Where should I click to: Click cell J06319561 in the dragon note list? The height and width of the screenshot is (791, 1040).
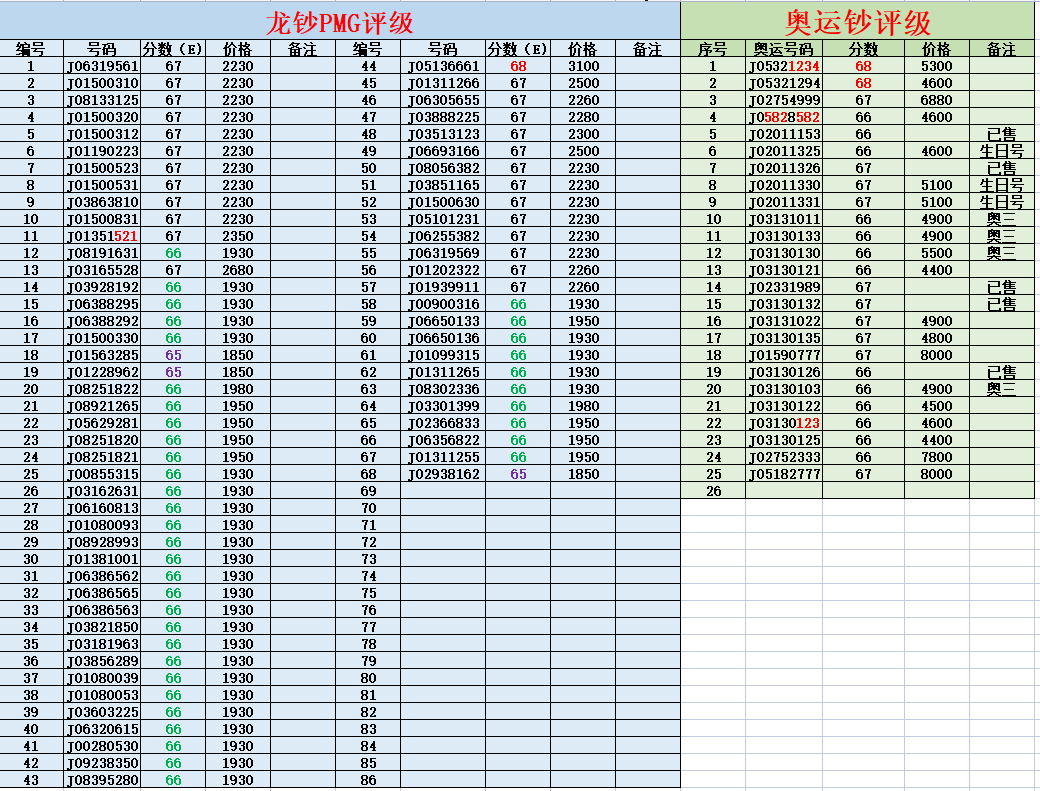click(x=102, y=66)
